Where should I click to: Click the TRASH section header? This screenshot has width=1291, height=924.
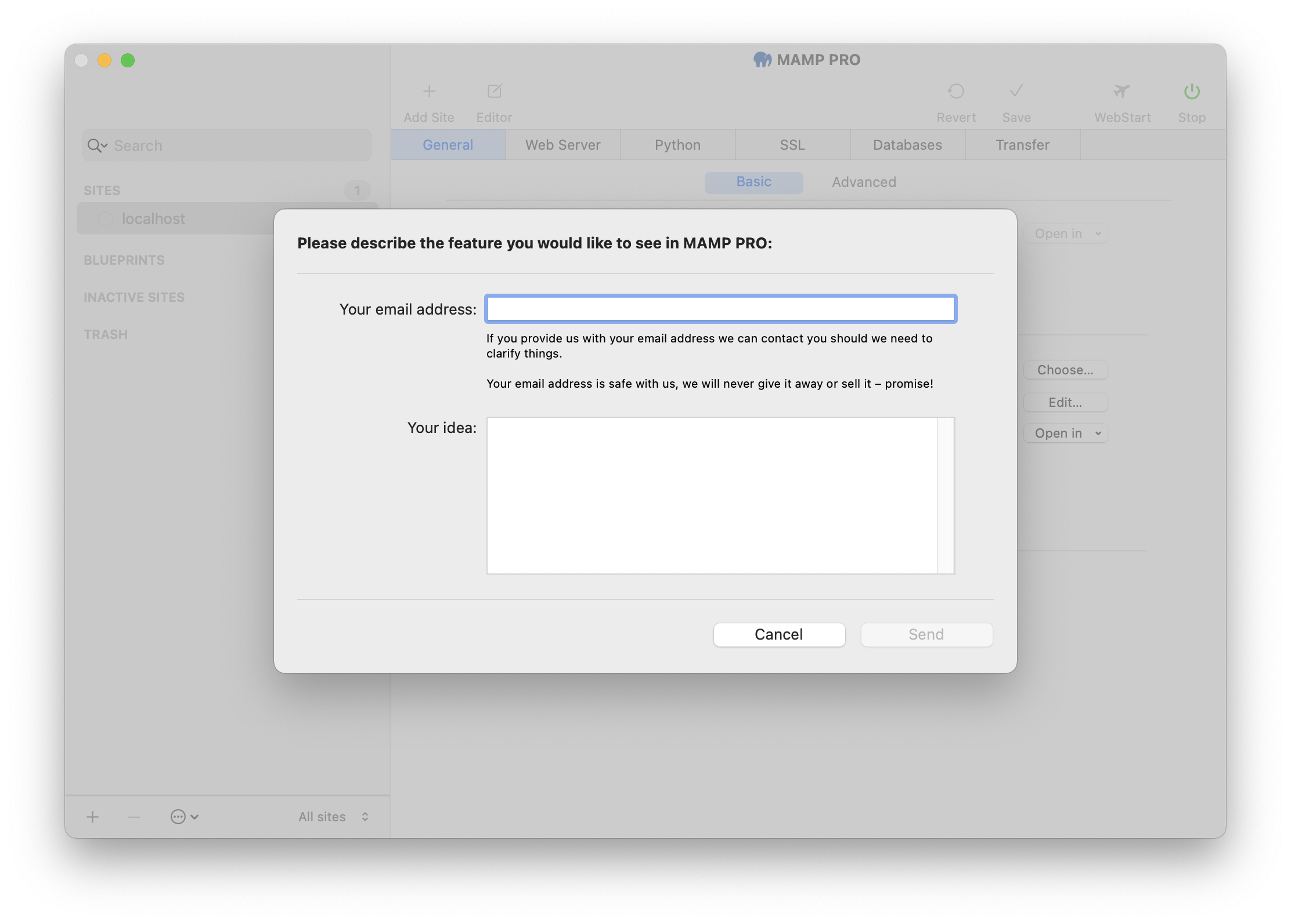tap(106, 335)
